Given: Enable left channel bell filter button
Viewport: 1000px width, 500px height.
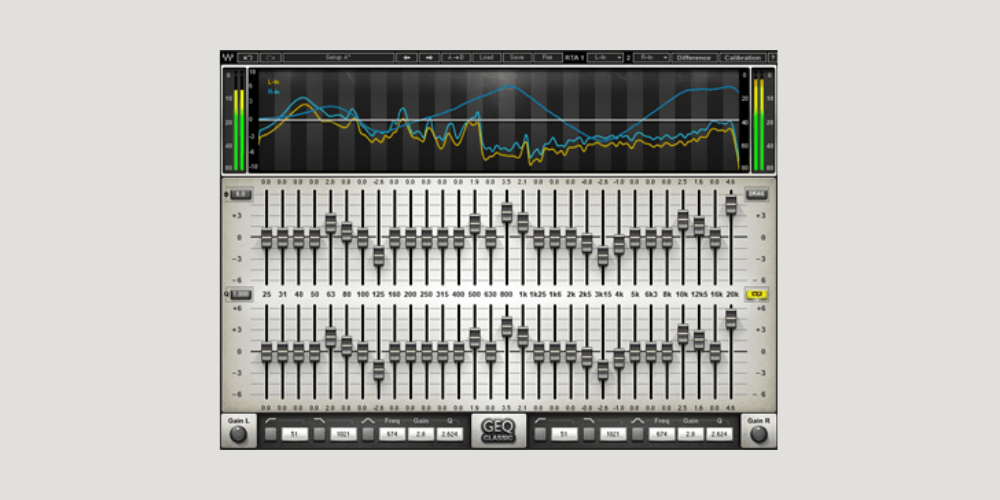Looking at the screenshot, I should click(368, 434).
